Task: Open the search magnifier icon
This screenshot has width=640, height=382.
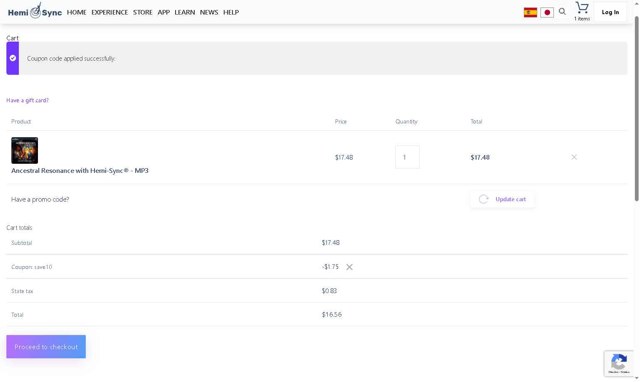Action: [562, 11]
